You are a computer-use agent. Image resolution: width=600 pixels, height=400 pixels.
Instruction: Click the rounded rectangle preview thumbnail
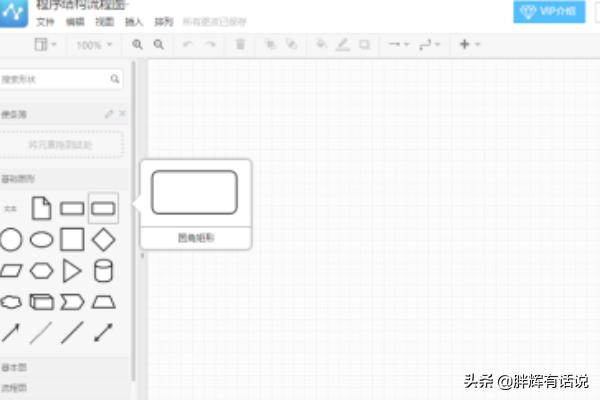tap(194, 192)
